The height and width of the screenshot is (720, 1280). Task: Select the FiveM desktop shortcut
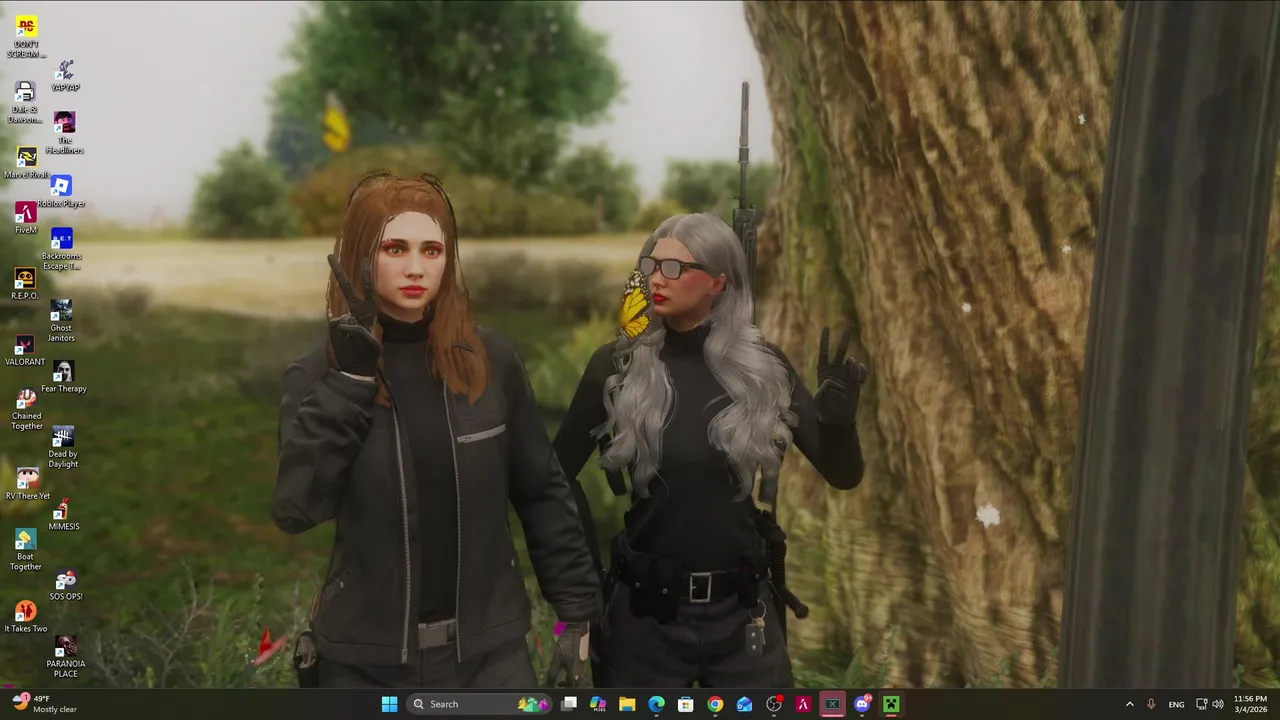coord(26,218)
